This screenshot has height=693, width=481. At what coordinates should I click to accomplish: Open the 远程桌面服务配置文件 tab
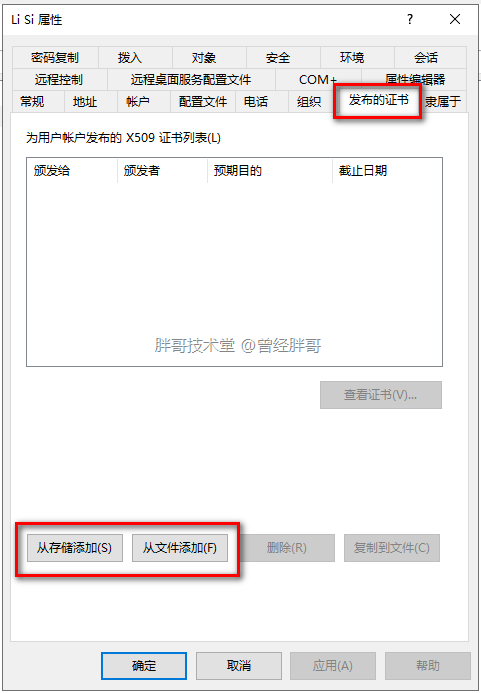click(191, 80)
